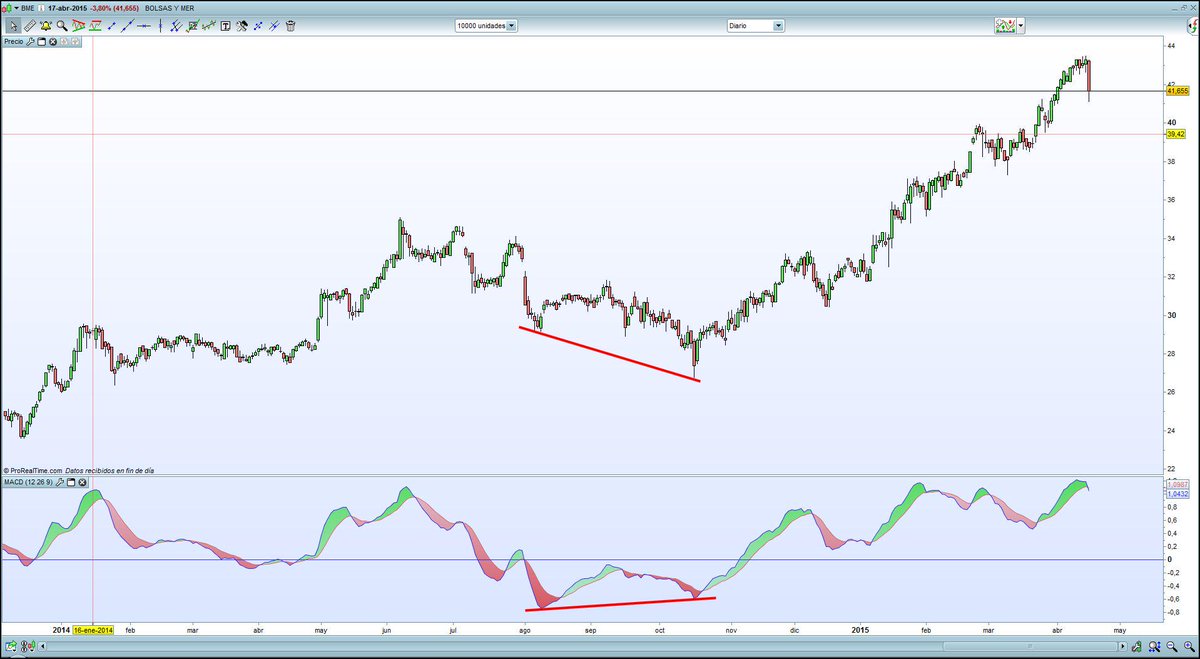Click the 16-ene-2014 date label on timeline
This screenshot has width=1200, height=659.
click(91, 632)
